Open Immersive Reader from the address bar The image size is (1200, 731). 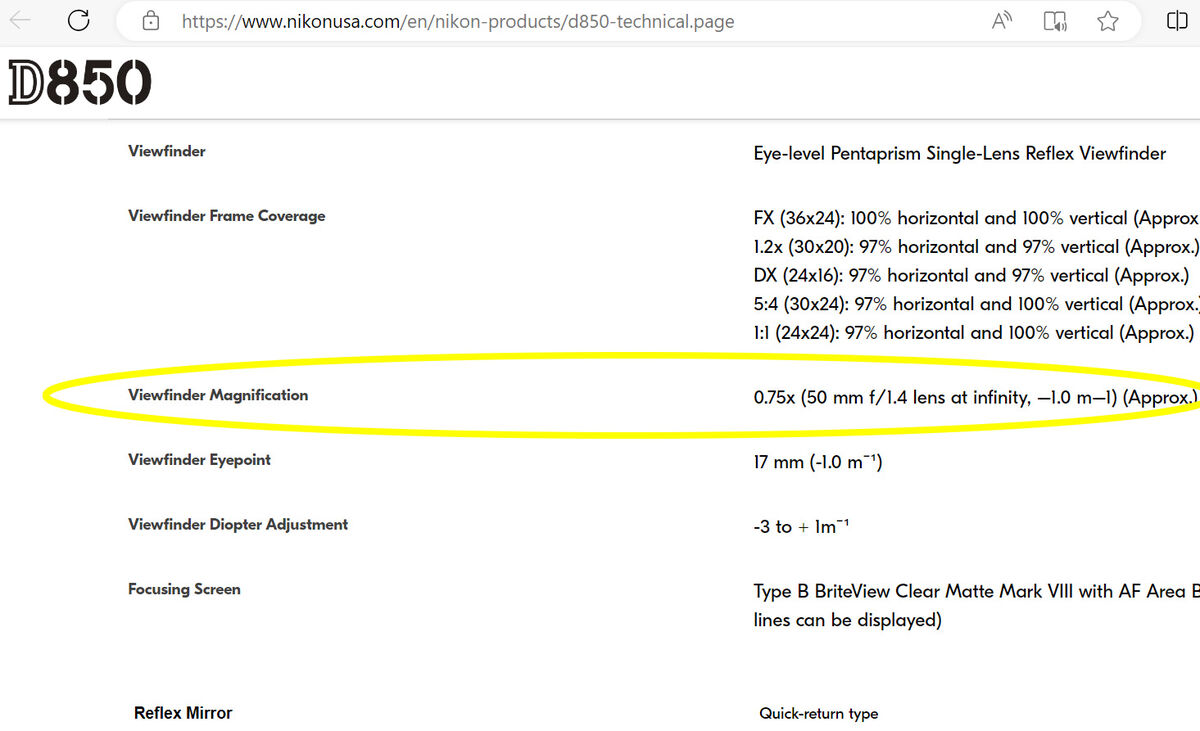point(1055,21)
